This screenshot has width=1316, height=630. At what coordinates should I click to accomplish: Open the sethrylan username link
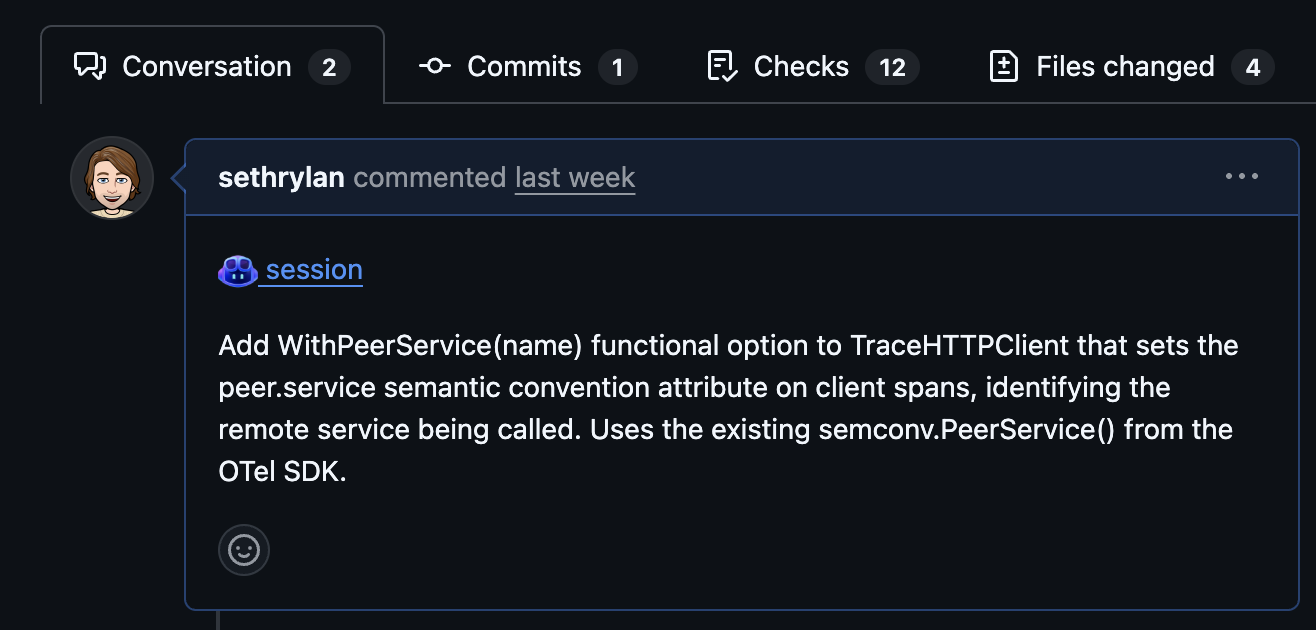click(281, 178)
